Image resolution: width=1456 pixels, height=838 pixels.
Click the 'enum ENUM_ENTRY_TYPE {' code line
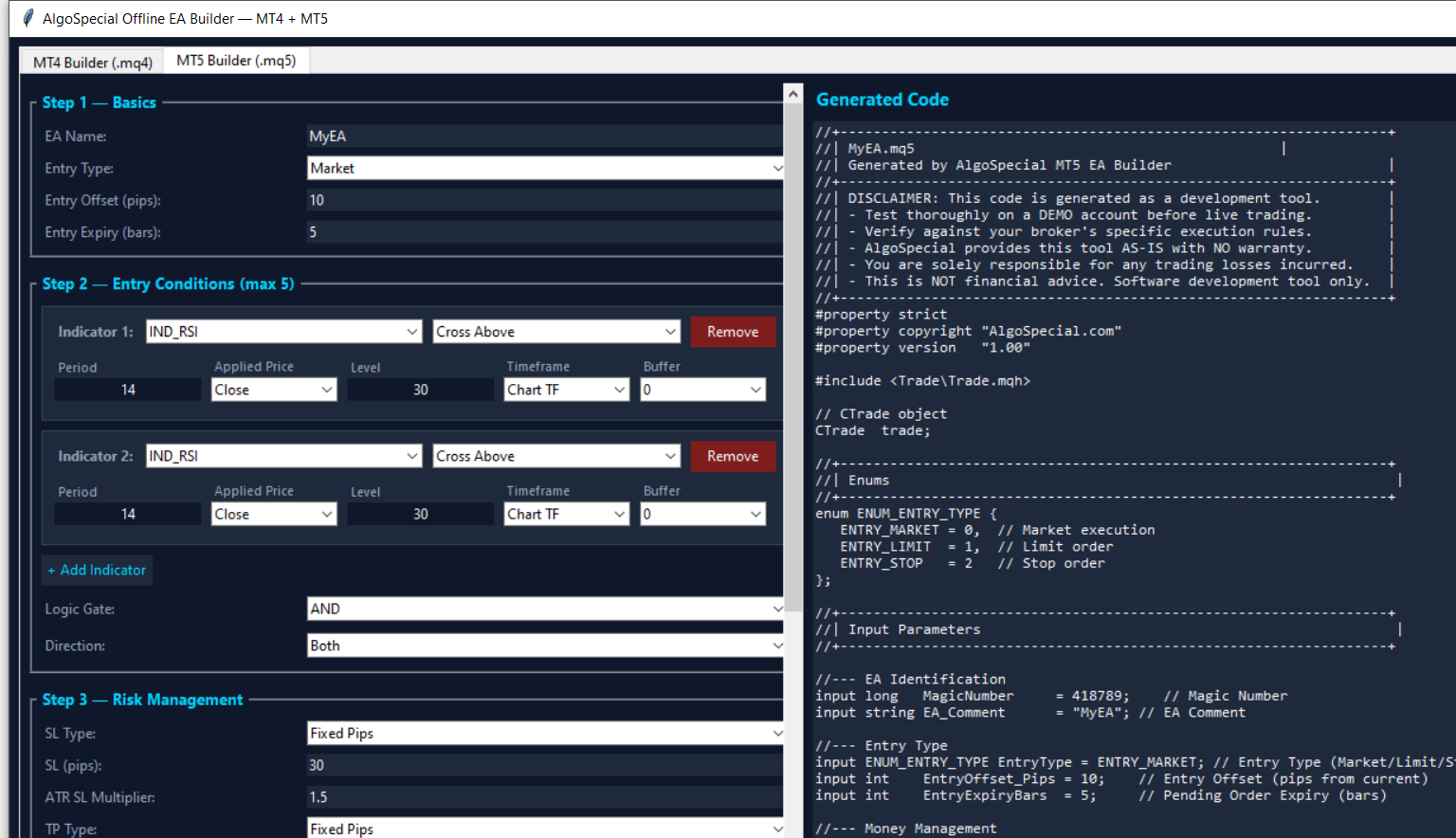[906, 514]
